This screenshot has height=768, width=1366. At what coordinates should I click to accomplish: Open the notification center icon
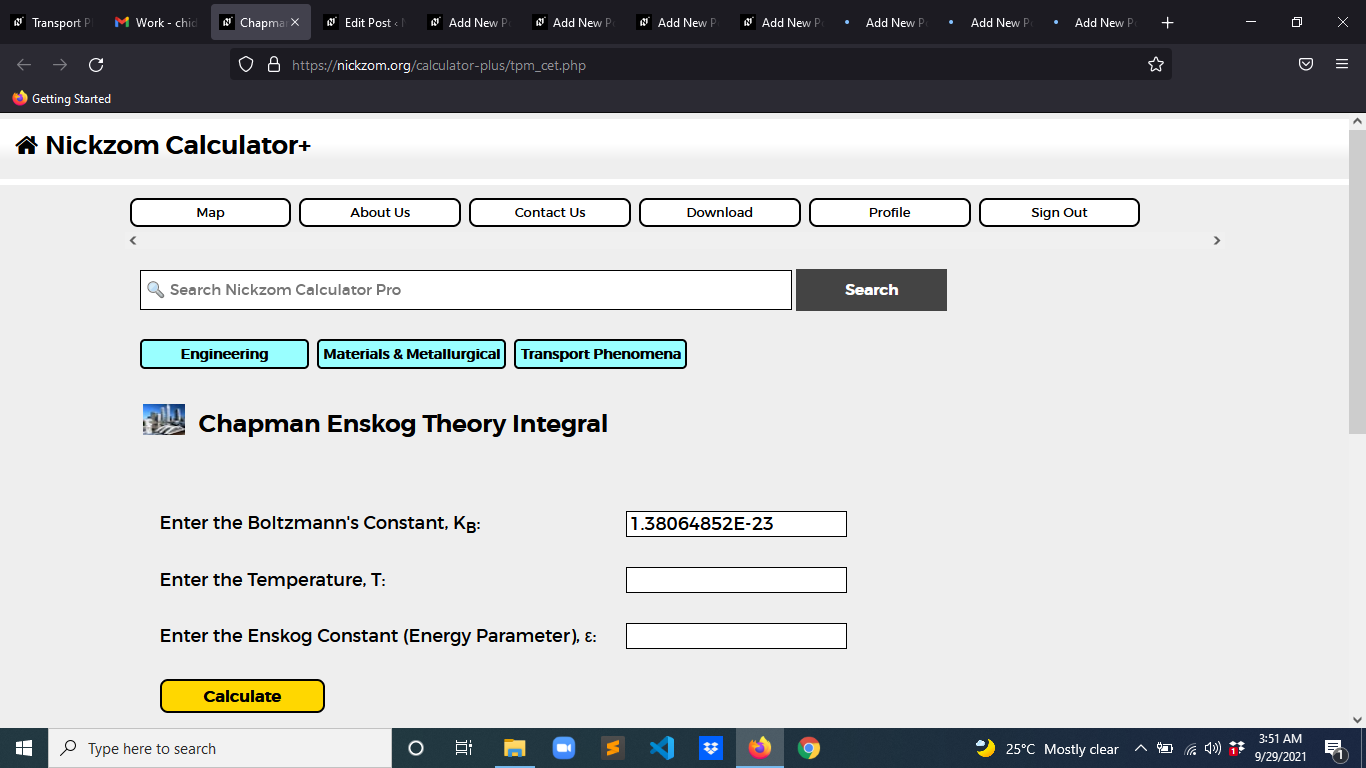coord(1333,748)
